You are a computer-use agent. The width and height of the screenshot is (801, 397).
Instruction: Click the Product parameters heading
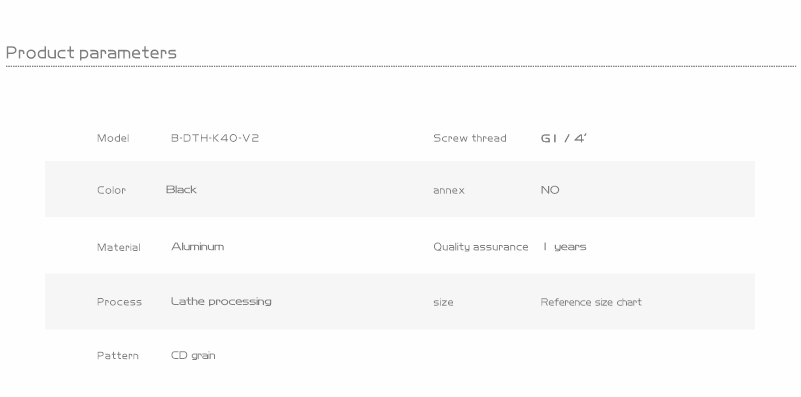(91, 53)
